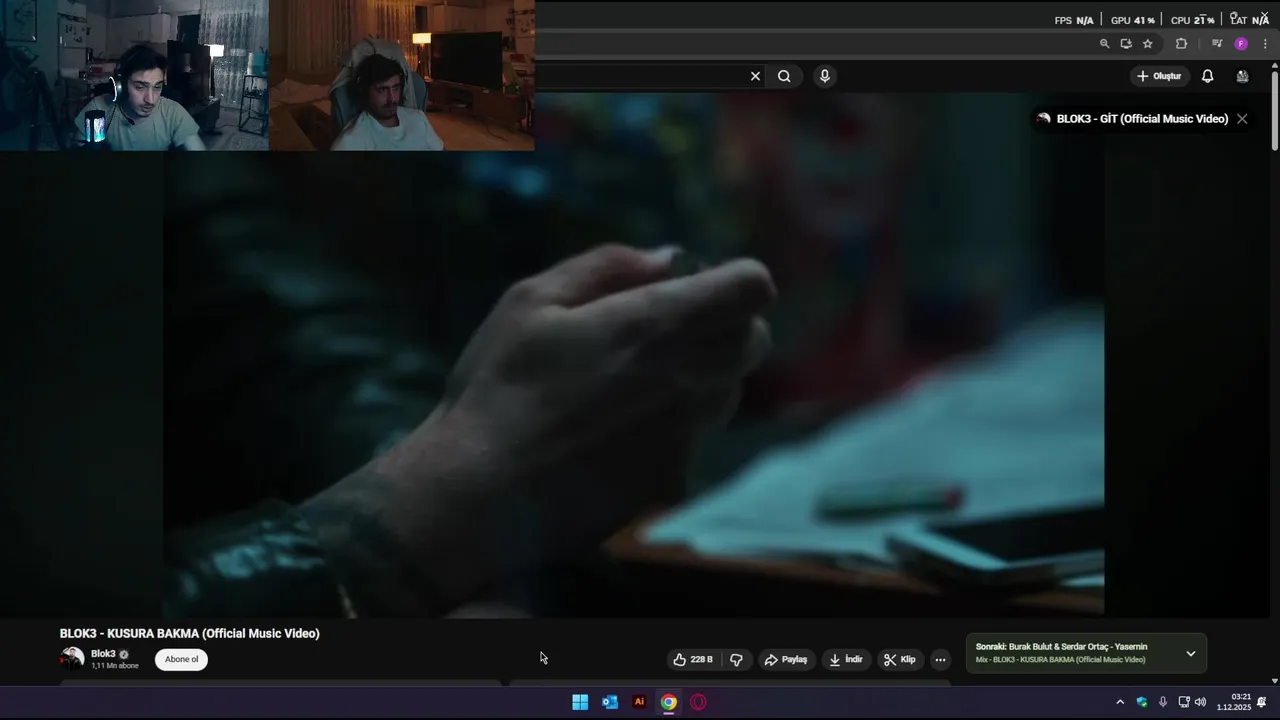This screenshot has height=720, width=1280.
Task: Start voice search with the microphone icon
Action: coord(824,76)
